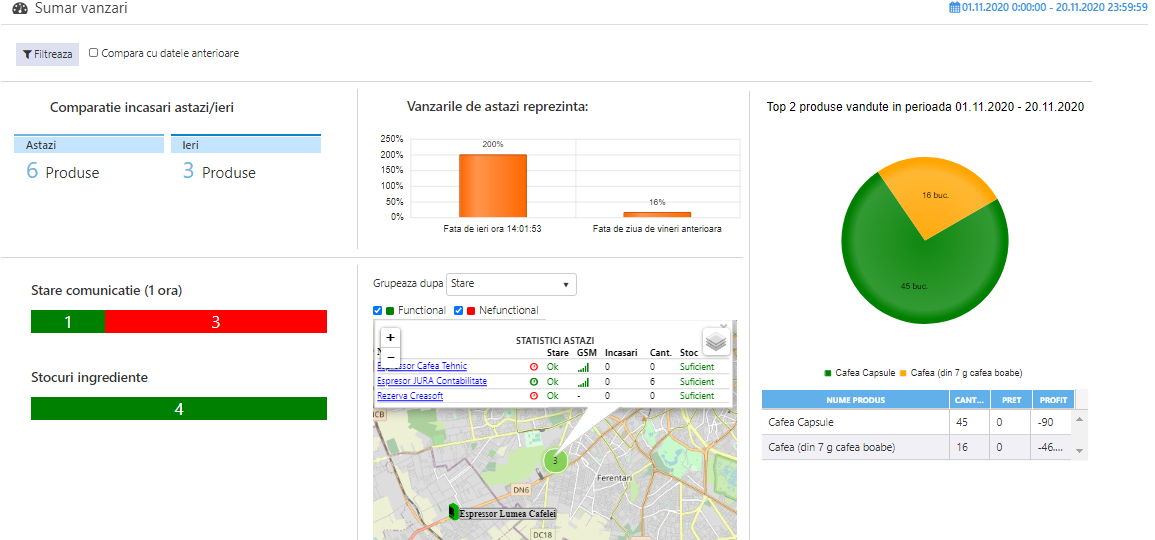Open the date range 01.11.2020 - 20.11.2020 picker
Screen dimensions: 1155x540
[1054, 7]
